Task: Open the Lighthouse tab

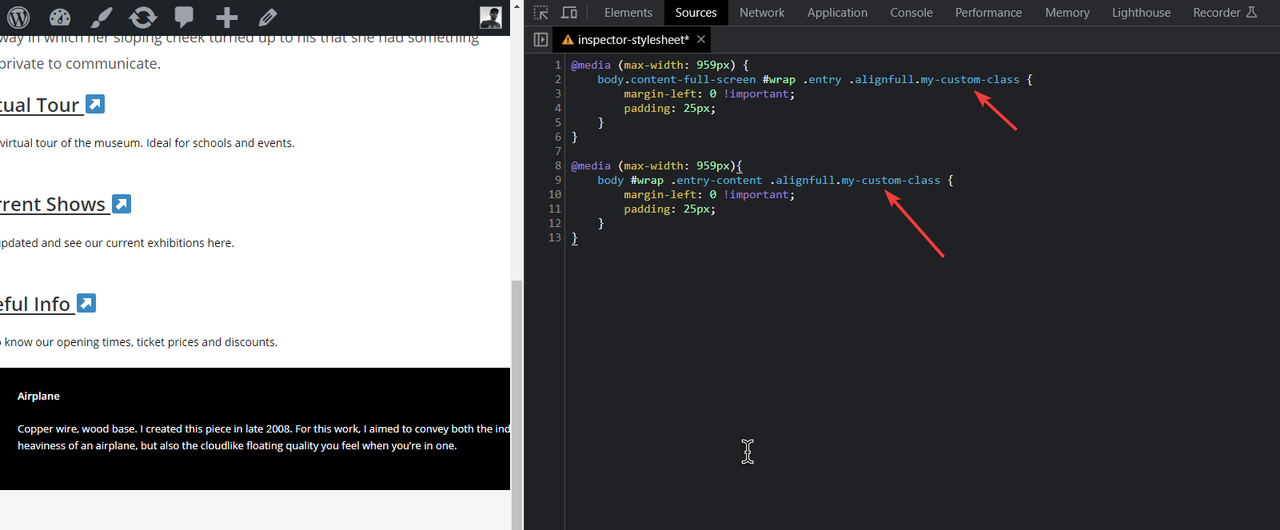Action: [x=1141, y=13]
